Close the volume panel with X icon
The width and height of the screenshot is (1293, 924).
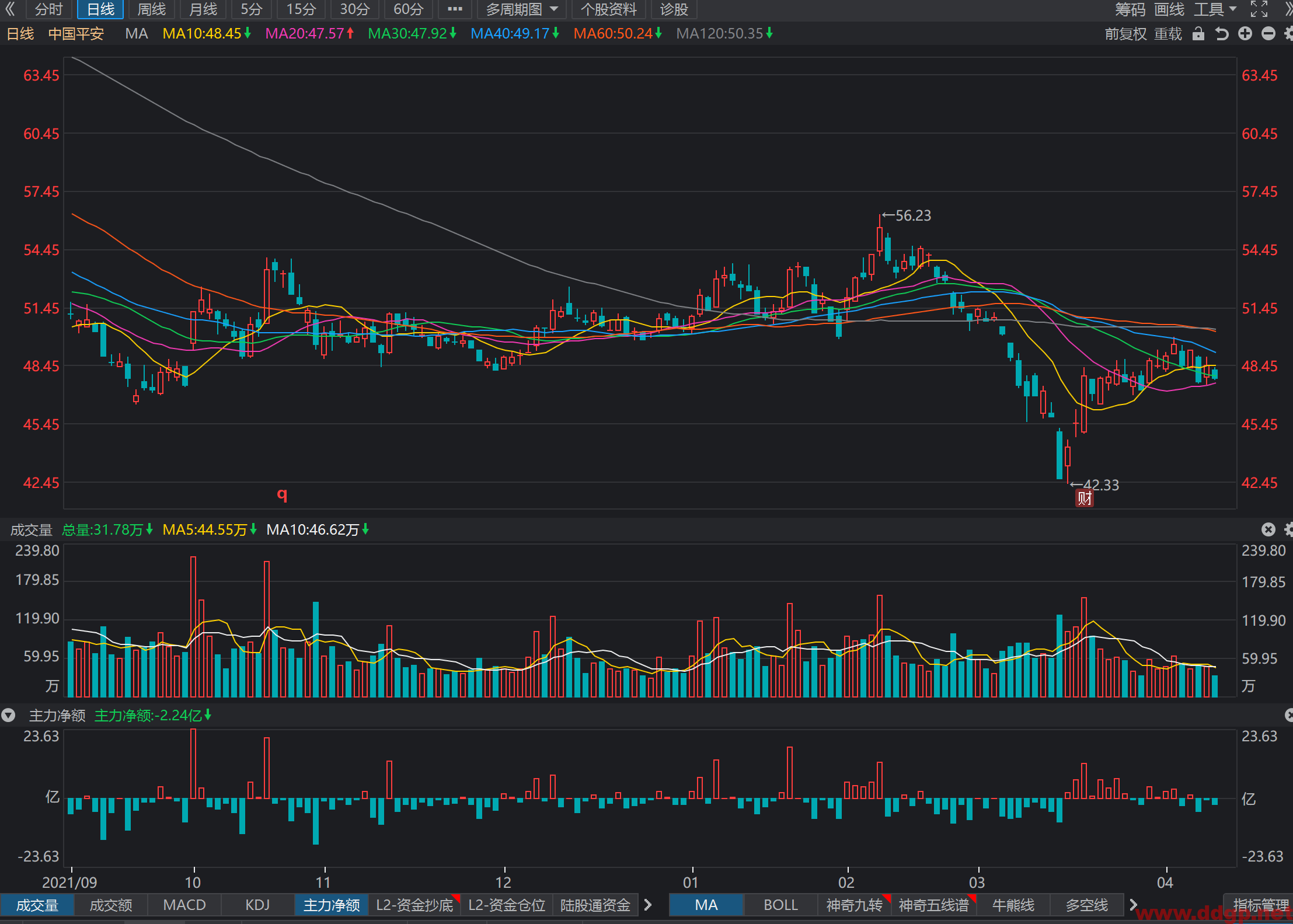pyautogui.click(x=1268, y=529)
